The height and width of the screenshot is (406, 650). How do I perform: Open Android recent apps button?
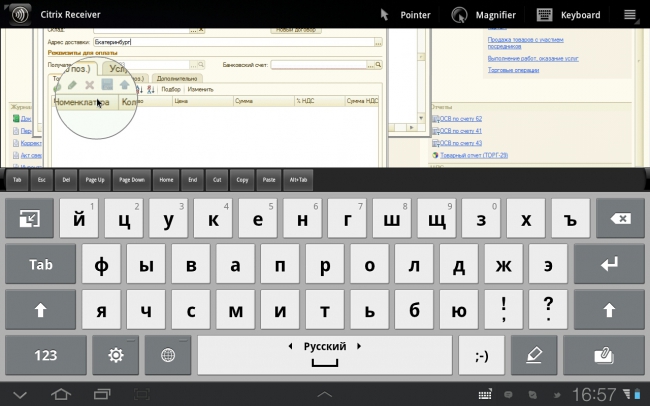click(x=102, y=394)
